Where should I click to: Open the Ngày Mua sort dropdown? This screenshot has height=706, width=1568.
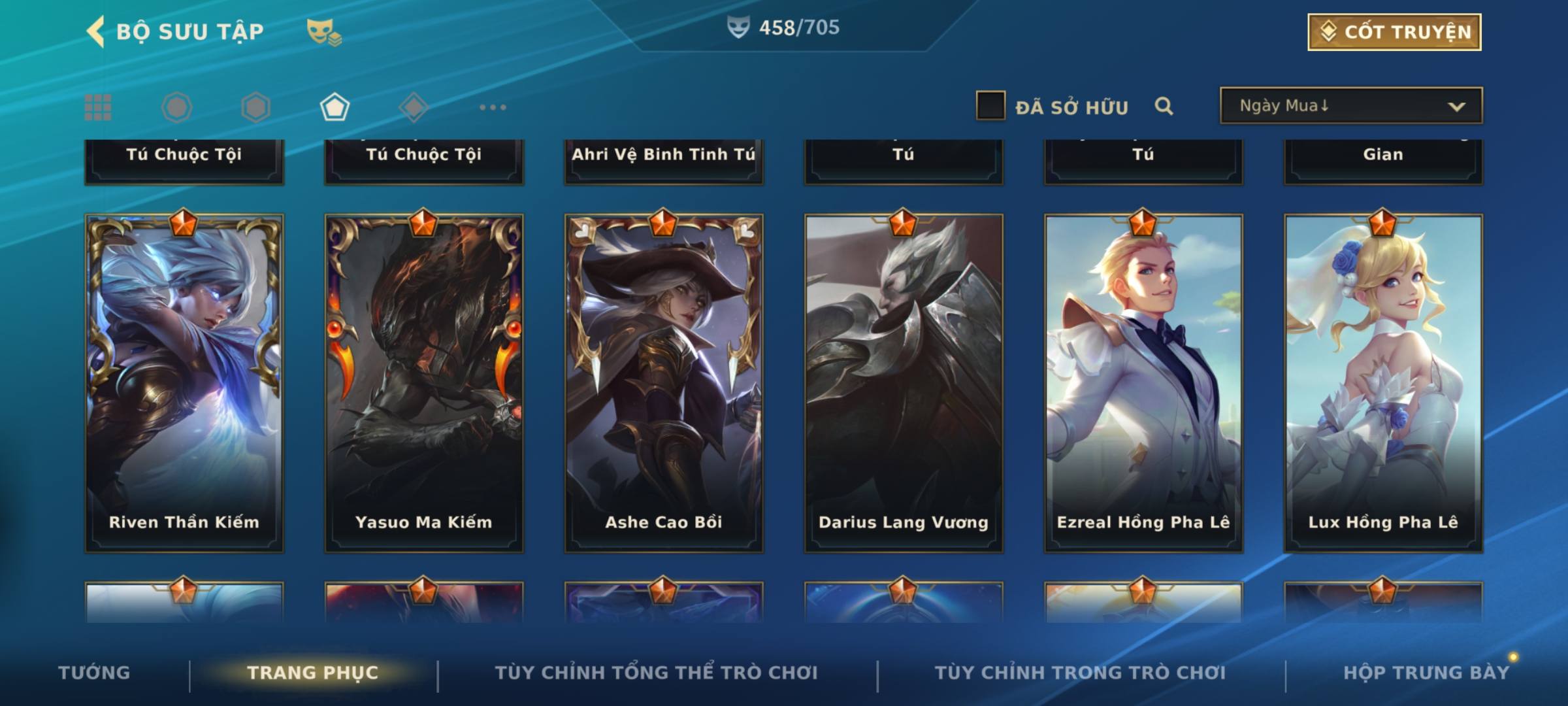click(x=1351, y=105)
